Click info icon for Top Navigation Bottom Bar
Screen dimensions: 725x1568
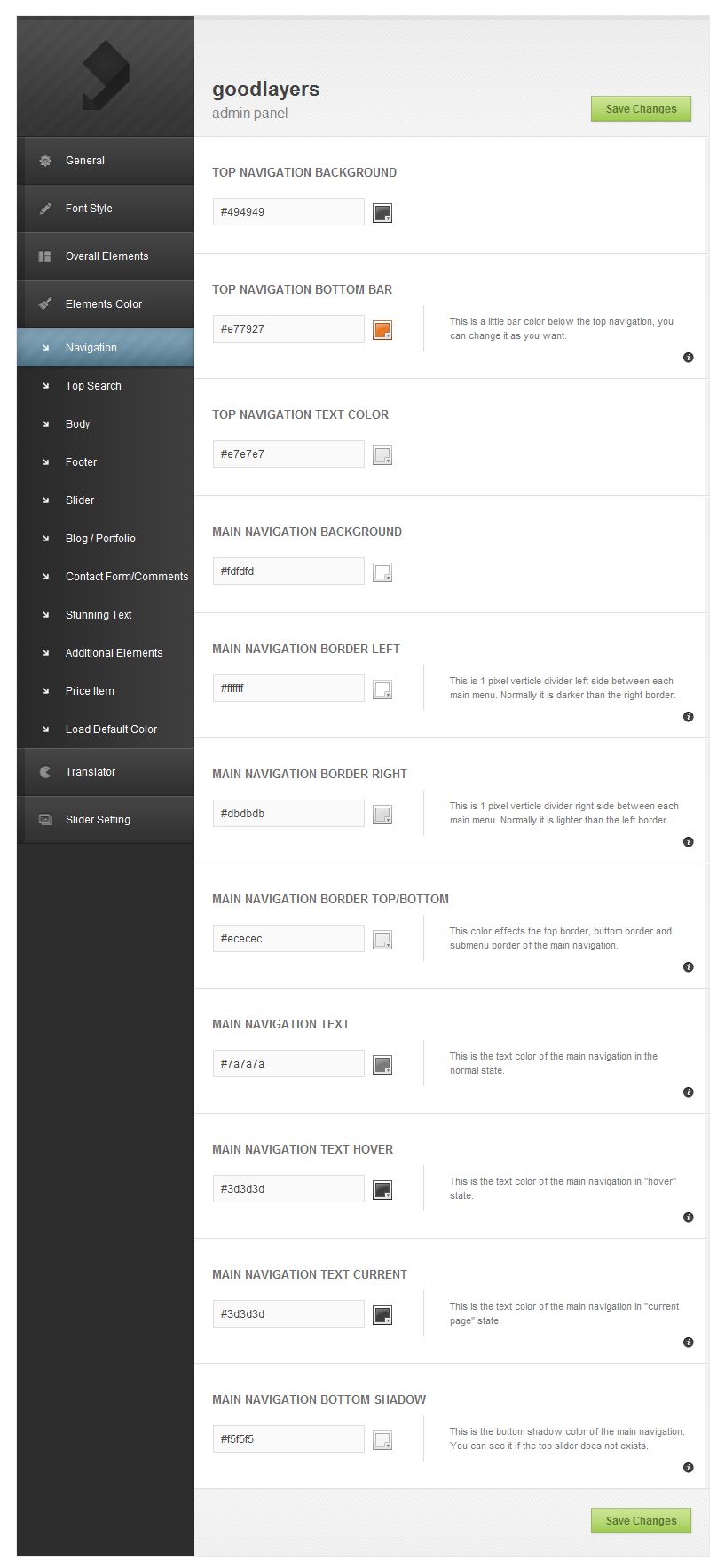[x=688, y=357]
